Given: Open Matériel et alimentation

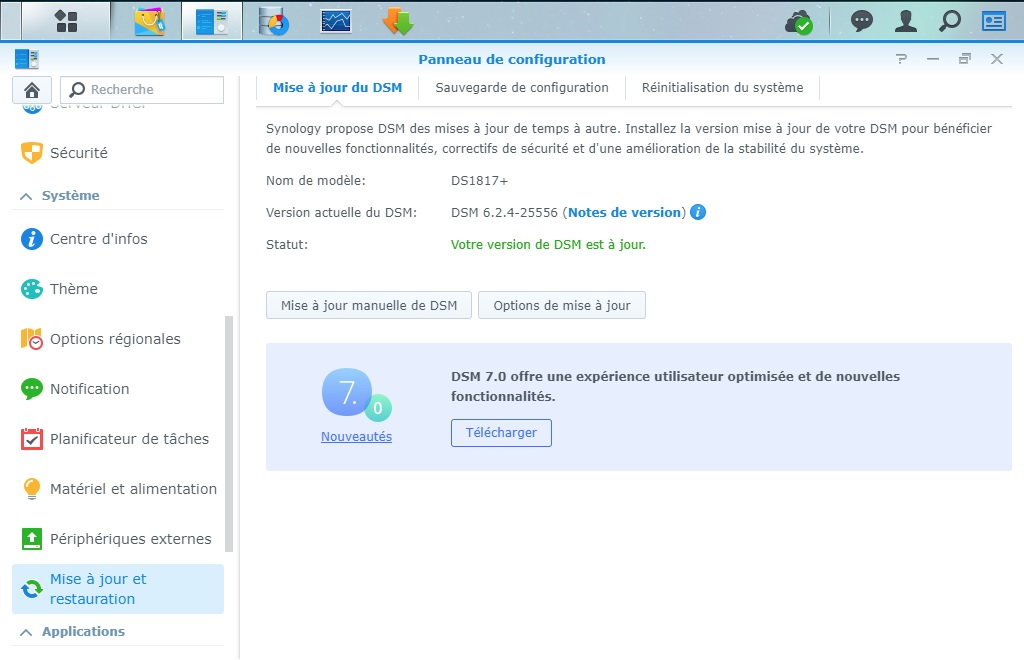Looking at the screenshot, I should click(118, 489).
